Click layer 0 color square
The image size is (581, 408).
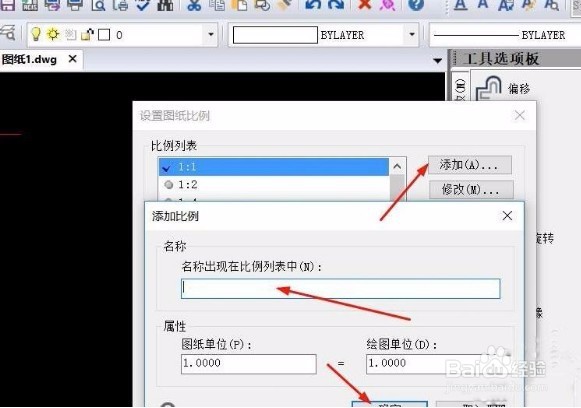(104, 35)
